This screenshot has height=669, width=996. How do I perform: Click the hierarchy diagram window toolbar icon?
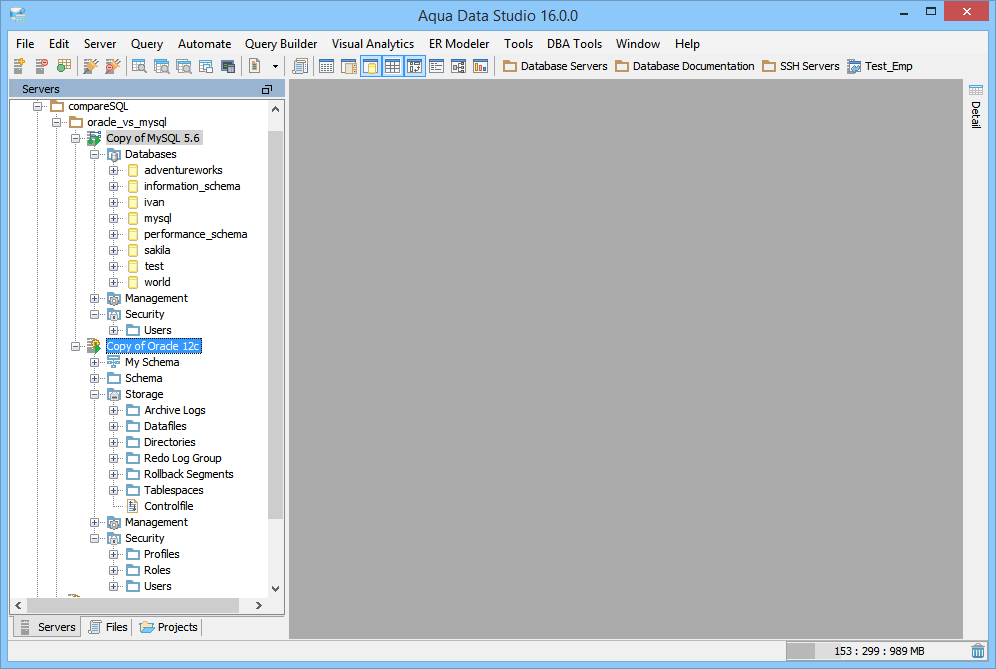click(x=459, y=65)
